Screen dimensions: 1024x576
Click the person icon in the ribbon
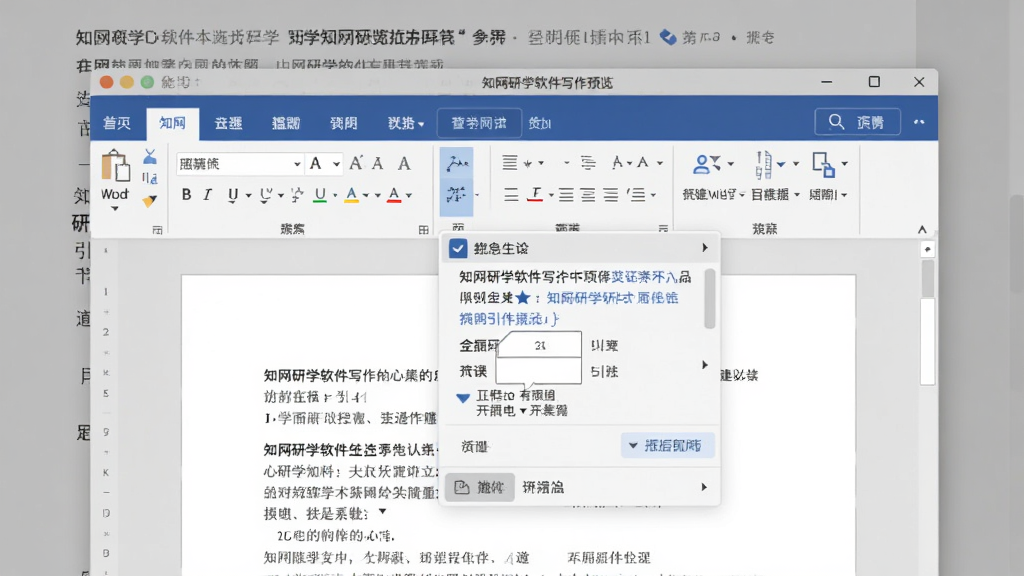click(x=701, y=164)
